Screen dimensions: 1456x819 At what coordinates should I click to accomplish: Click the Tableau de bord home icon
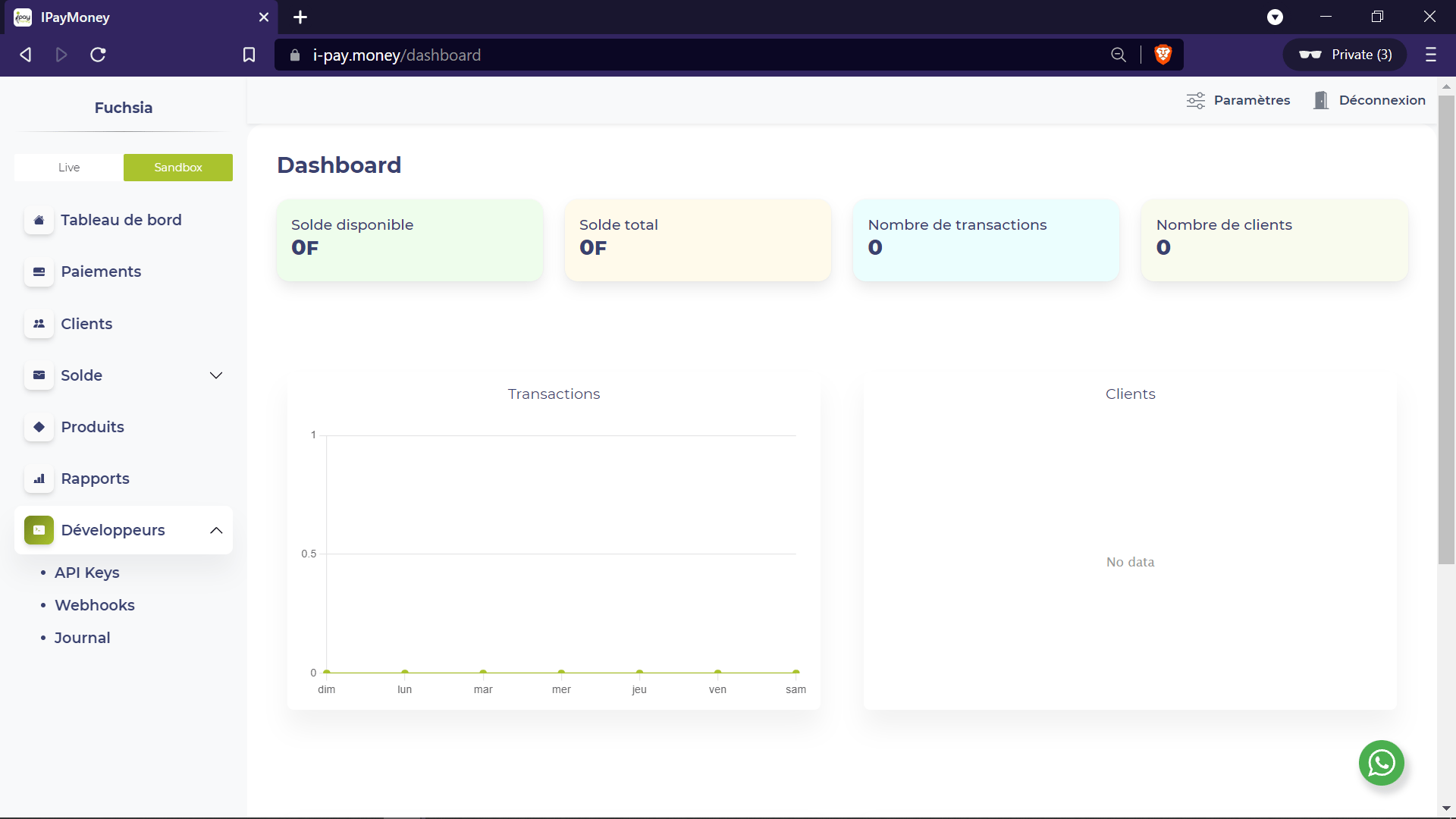coord(39,220)
